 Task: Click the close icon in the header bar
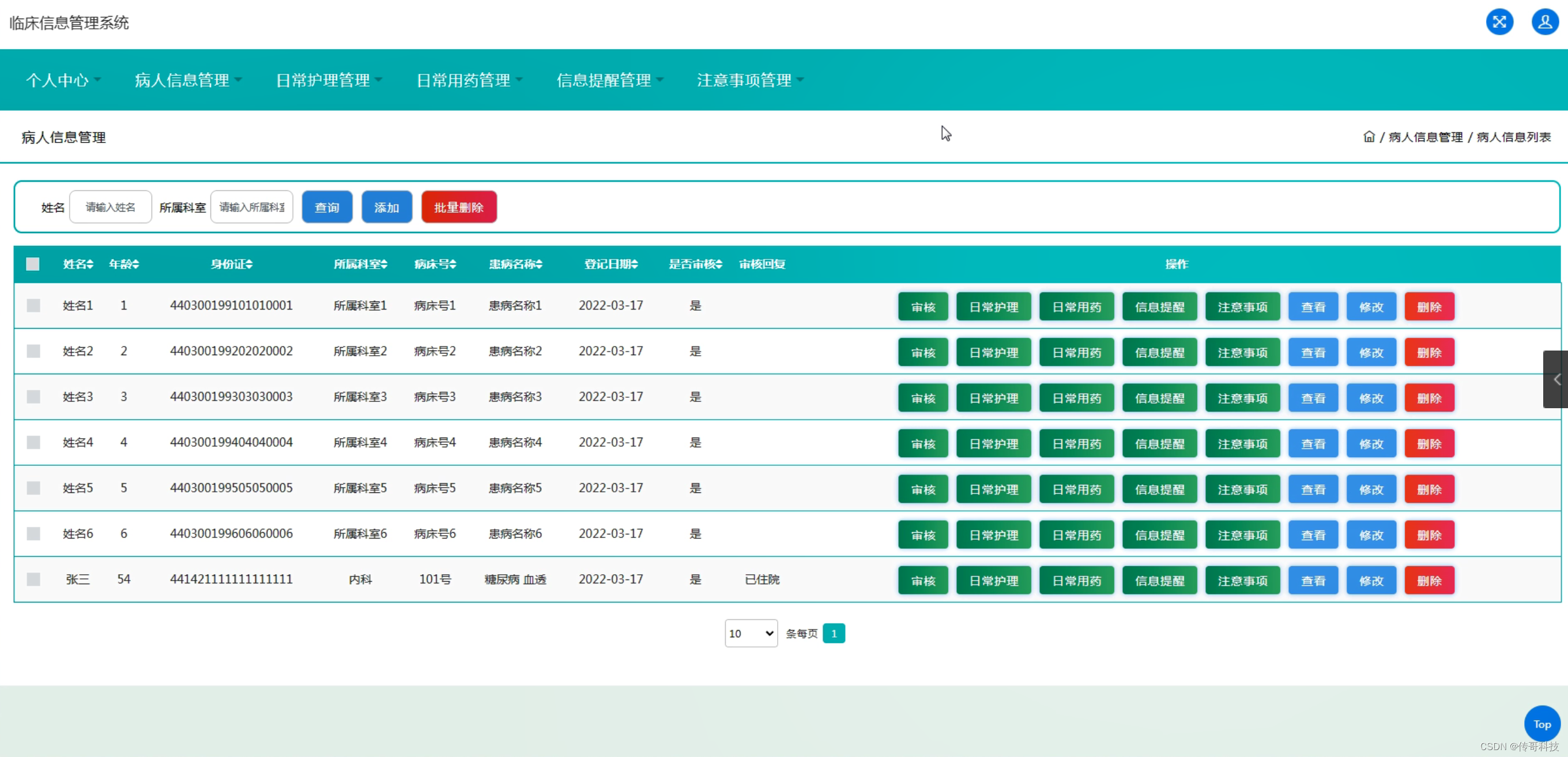[x=1500, y=22]
